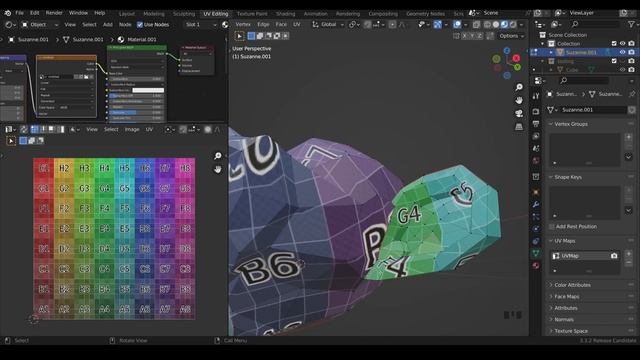Open the Render properties tab
The width and height of the screenshot is (640, 360).
click(536, 111)
